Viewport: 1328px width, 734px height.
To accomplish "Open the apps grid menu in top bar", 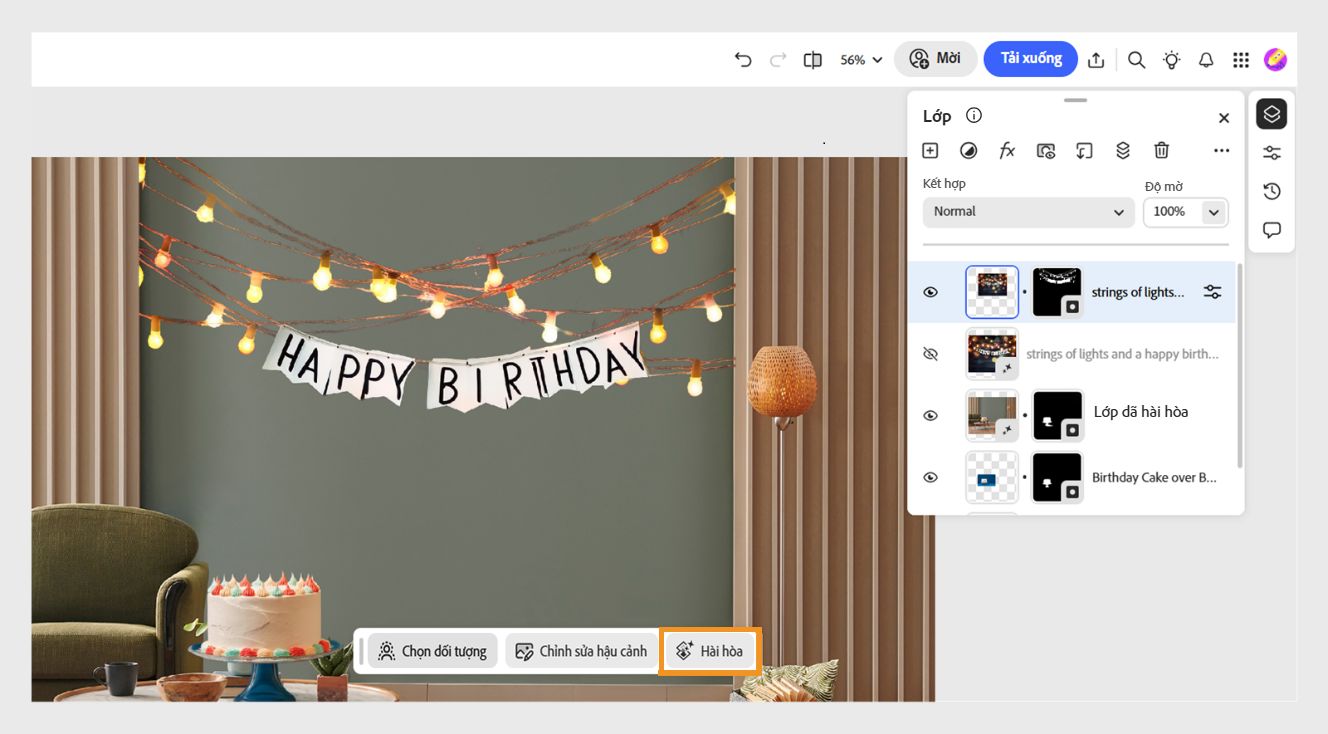I will point(1240,59).
